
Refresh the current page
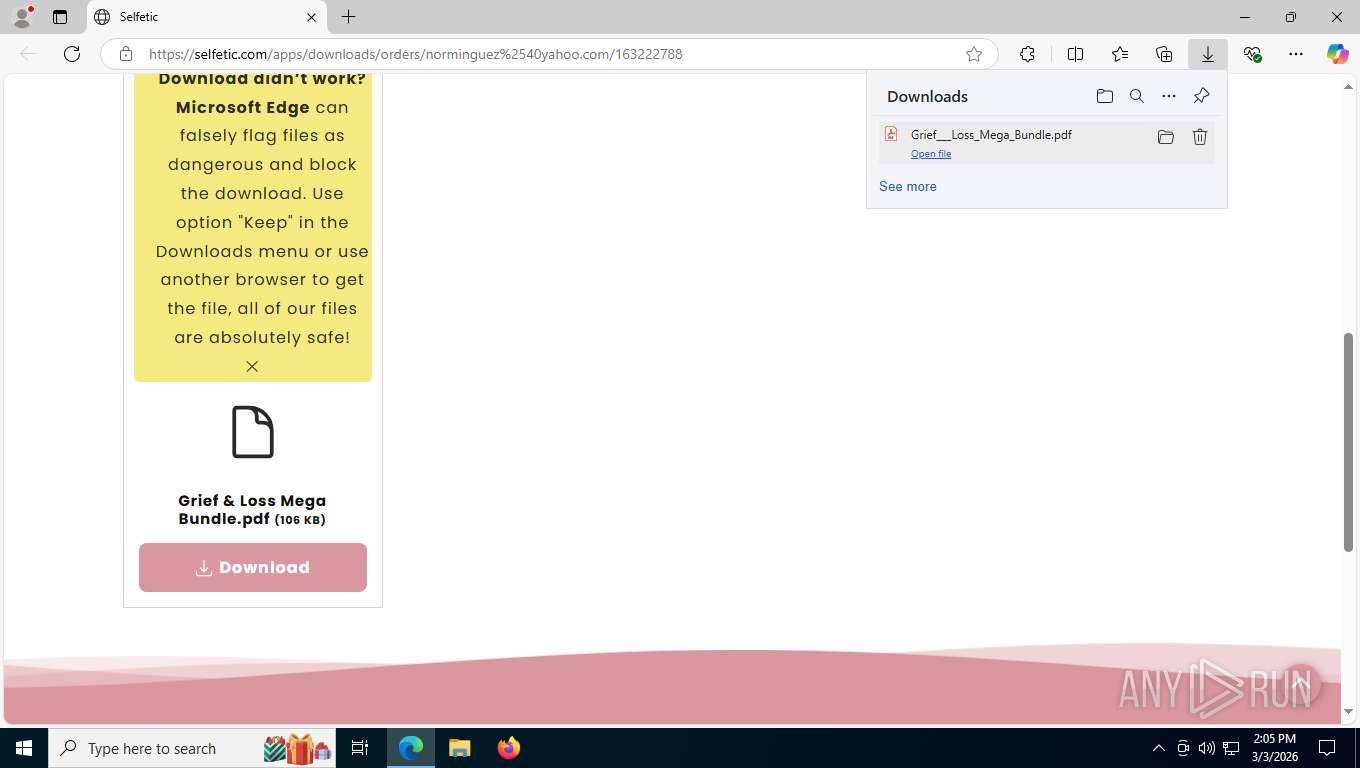click(x=72, y=54)
